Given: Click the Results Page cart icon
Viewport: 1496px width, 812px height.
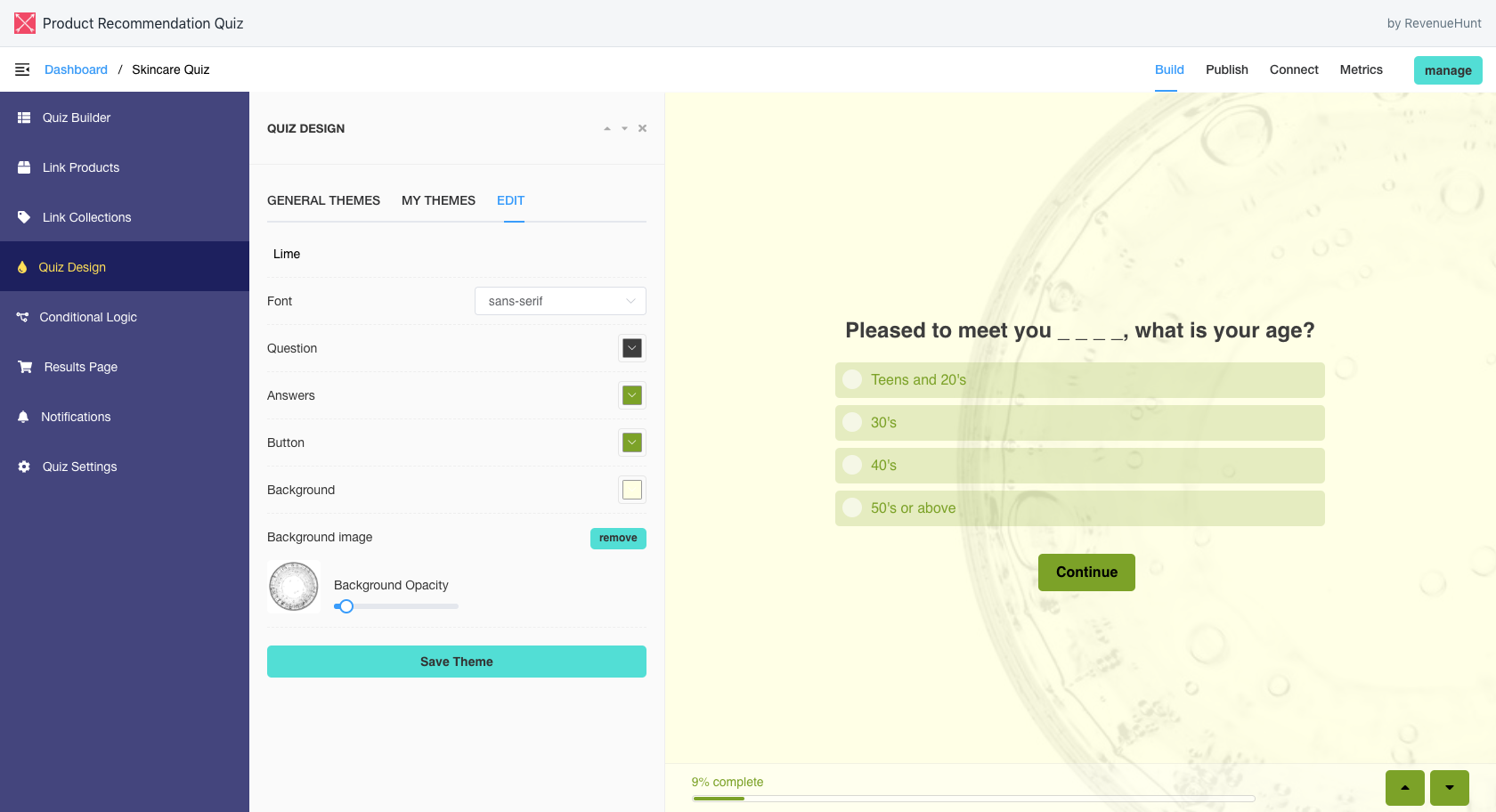Looking at the screenshot, I should point(25,367).
